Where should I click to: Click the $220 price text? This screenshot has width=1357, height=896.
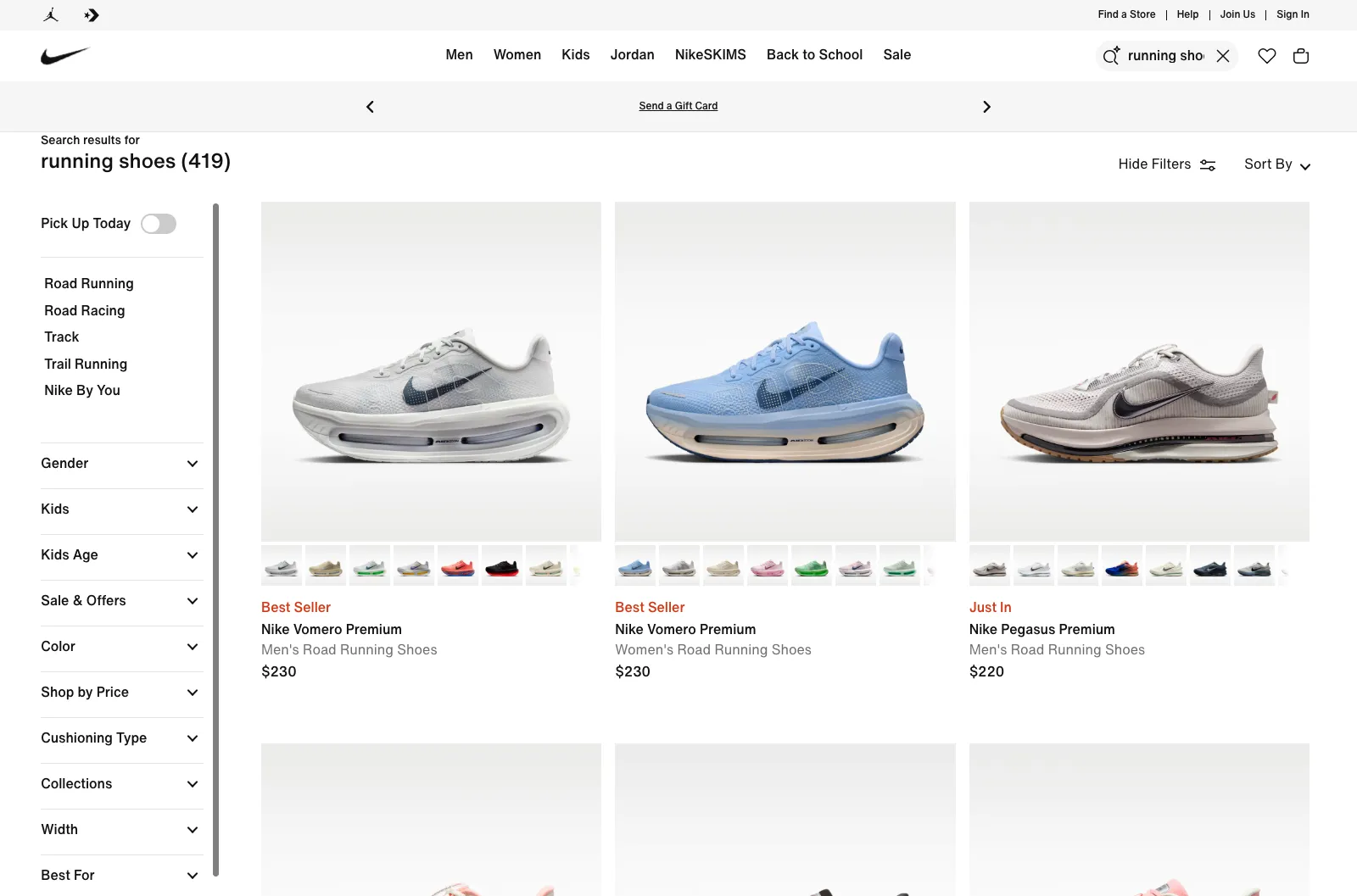[986, 672]
